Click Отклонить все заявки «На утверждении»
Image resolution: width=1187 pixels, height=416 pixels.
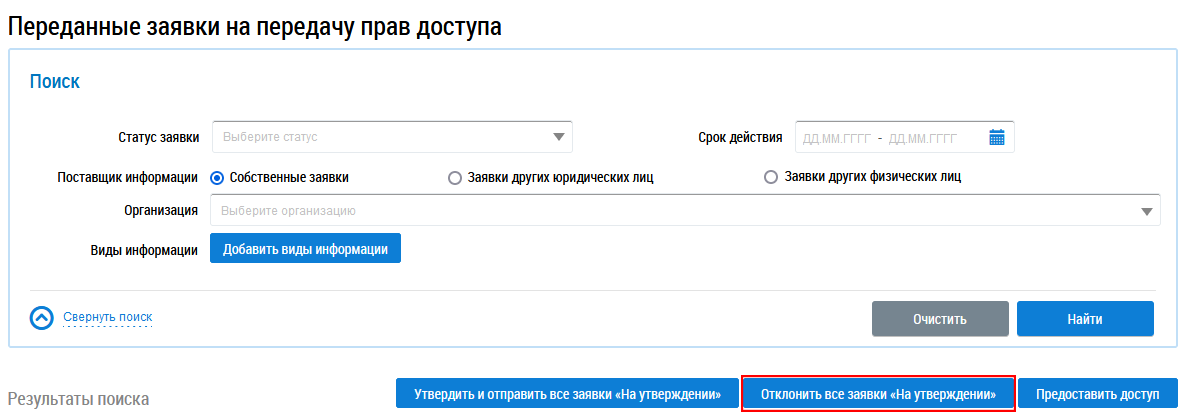(x=878, y=394)
